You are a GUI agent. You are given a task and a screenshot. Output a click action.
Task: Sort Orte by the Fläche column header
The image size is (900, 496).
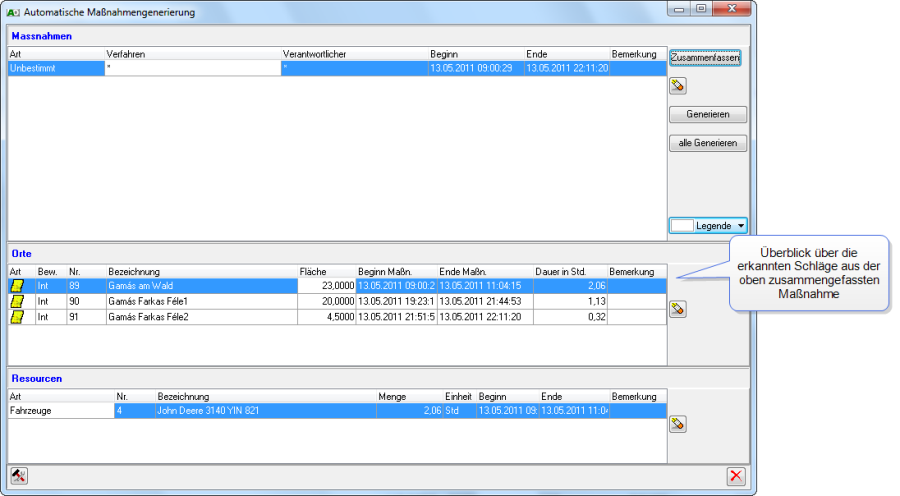click(x=326, y=272)
